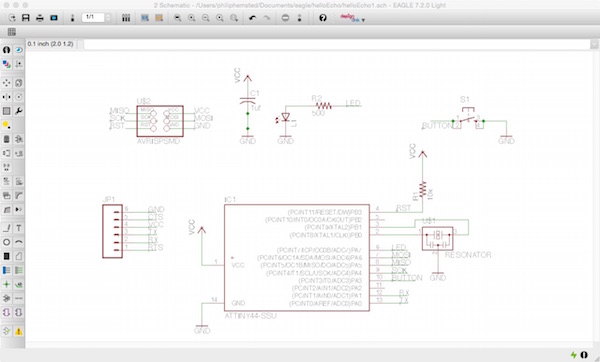The image size is (600, 362).
Task: Undo the last action
Action: click(252, 18)
